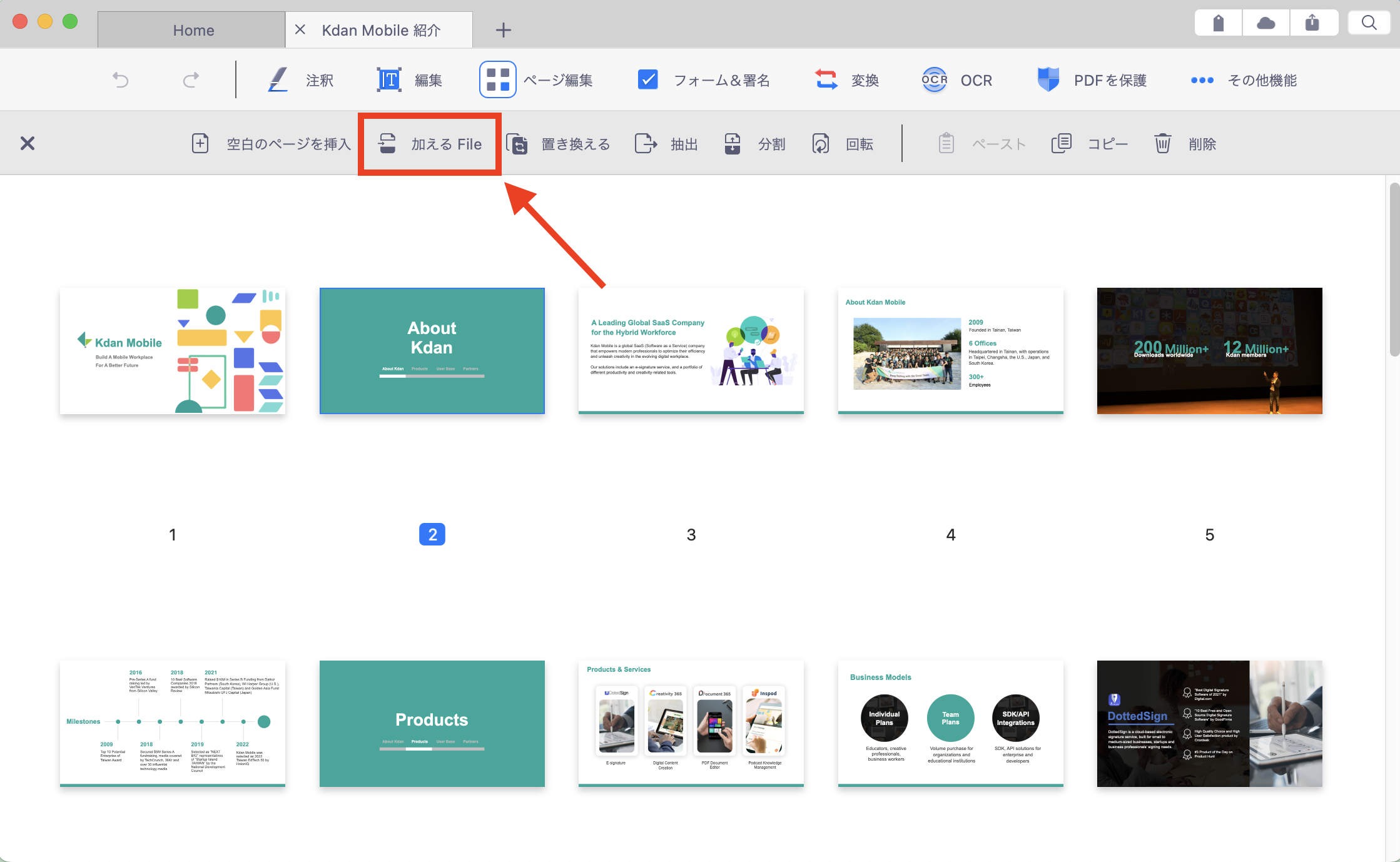Click the 加える File icon

(387, 143)
